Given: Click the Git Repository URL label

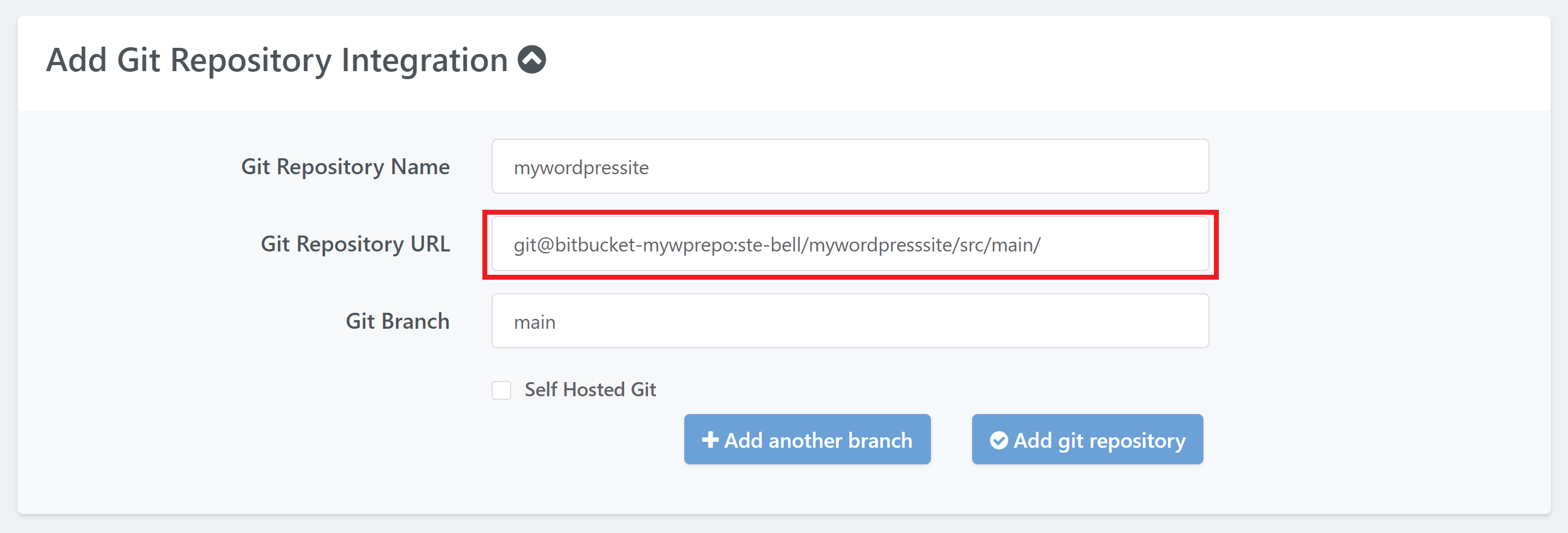Looking at the screenshot, I should [355, 244].
